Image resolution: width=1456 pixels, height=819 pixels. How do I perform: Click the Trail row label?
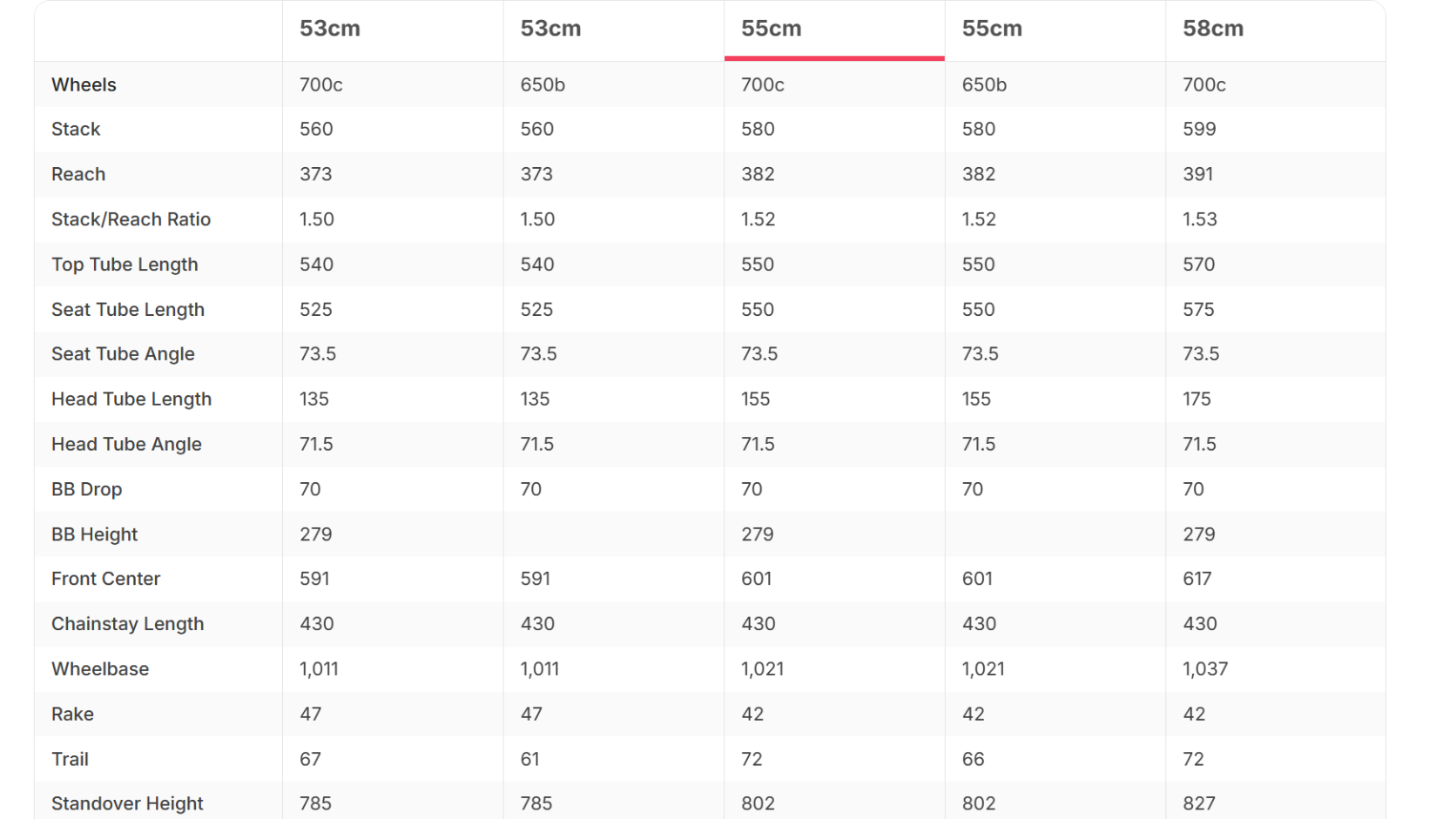point(70,759)
